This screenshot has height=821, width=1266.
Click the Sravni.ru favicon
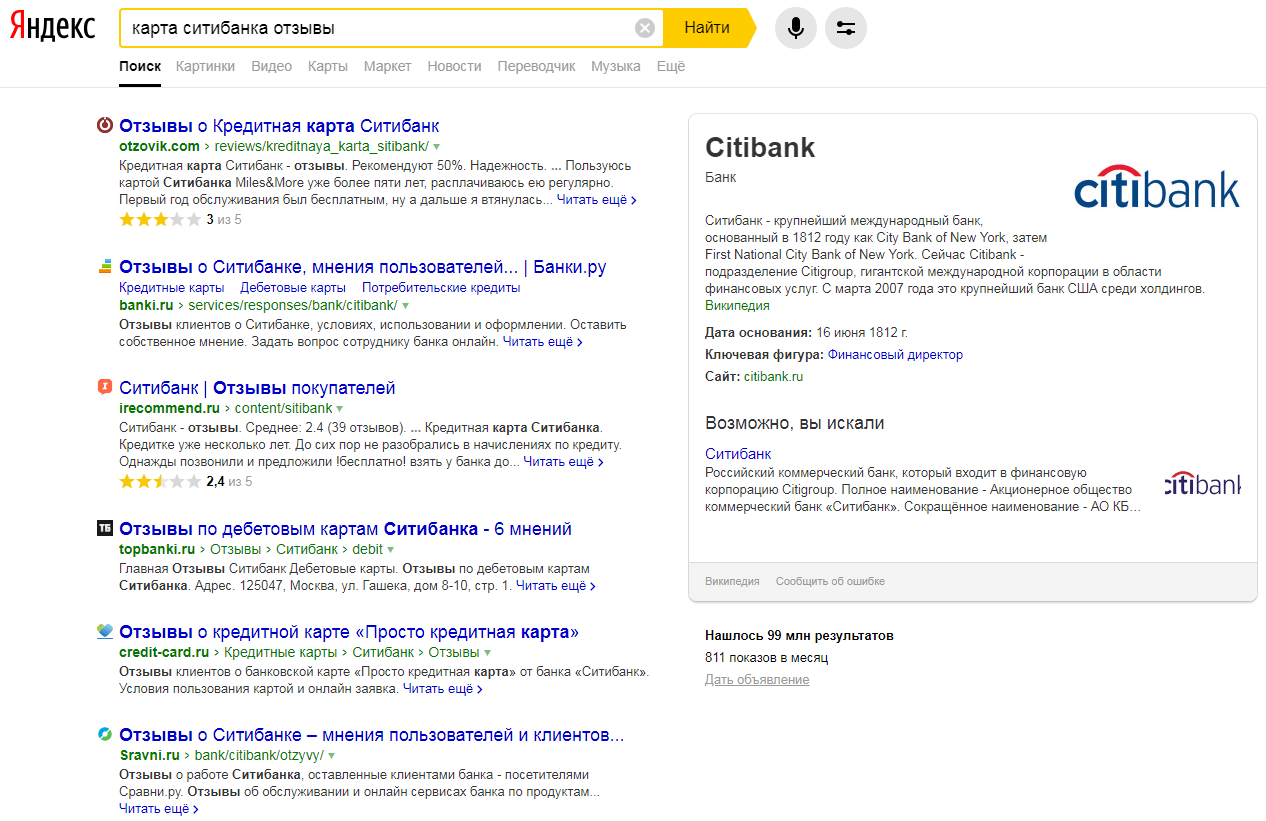coord(105,735)
